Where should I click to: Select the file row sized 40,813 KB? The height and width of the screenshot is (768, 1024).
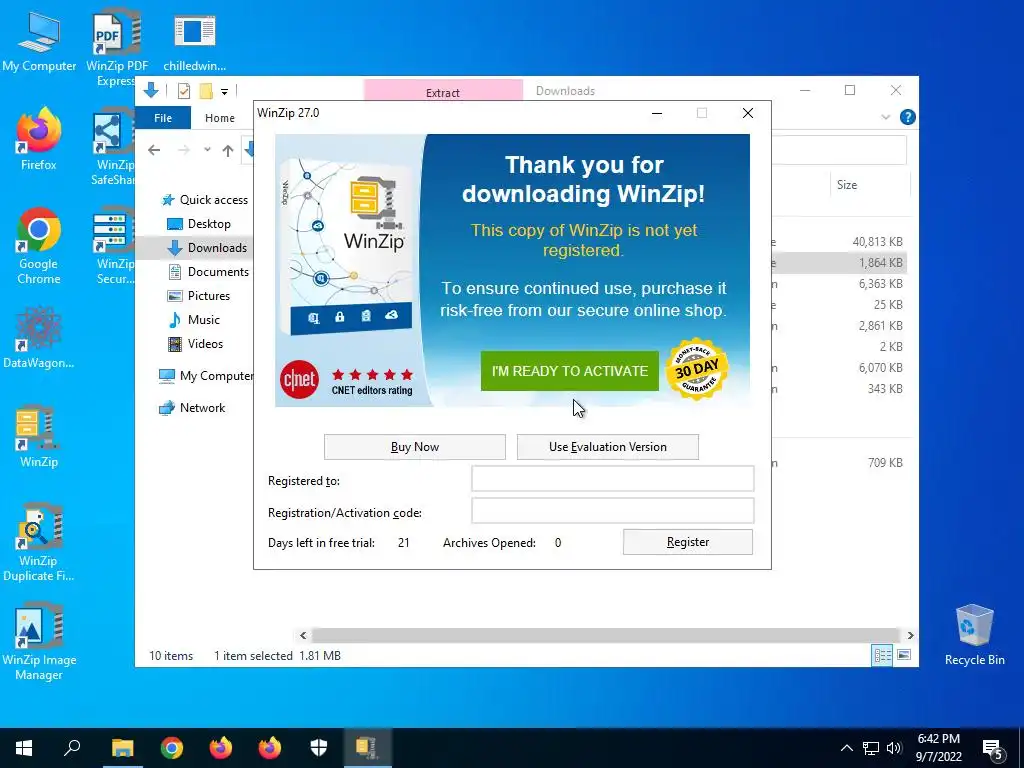(839, 242)
